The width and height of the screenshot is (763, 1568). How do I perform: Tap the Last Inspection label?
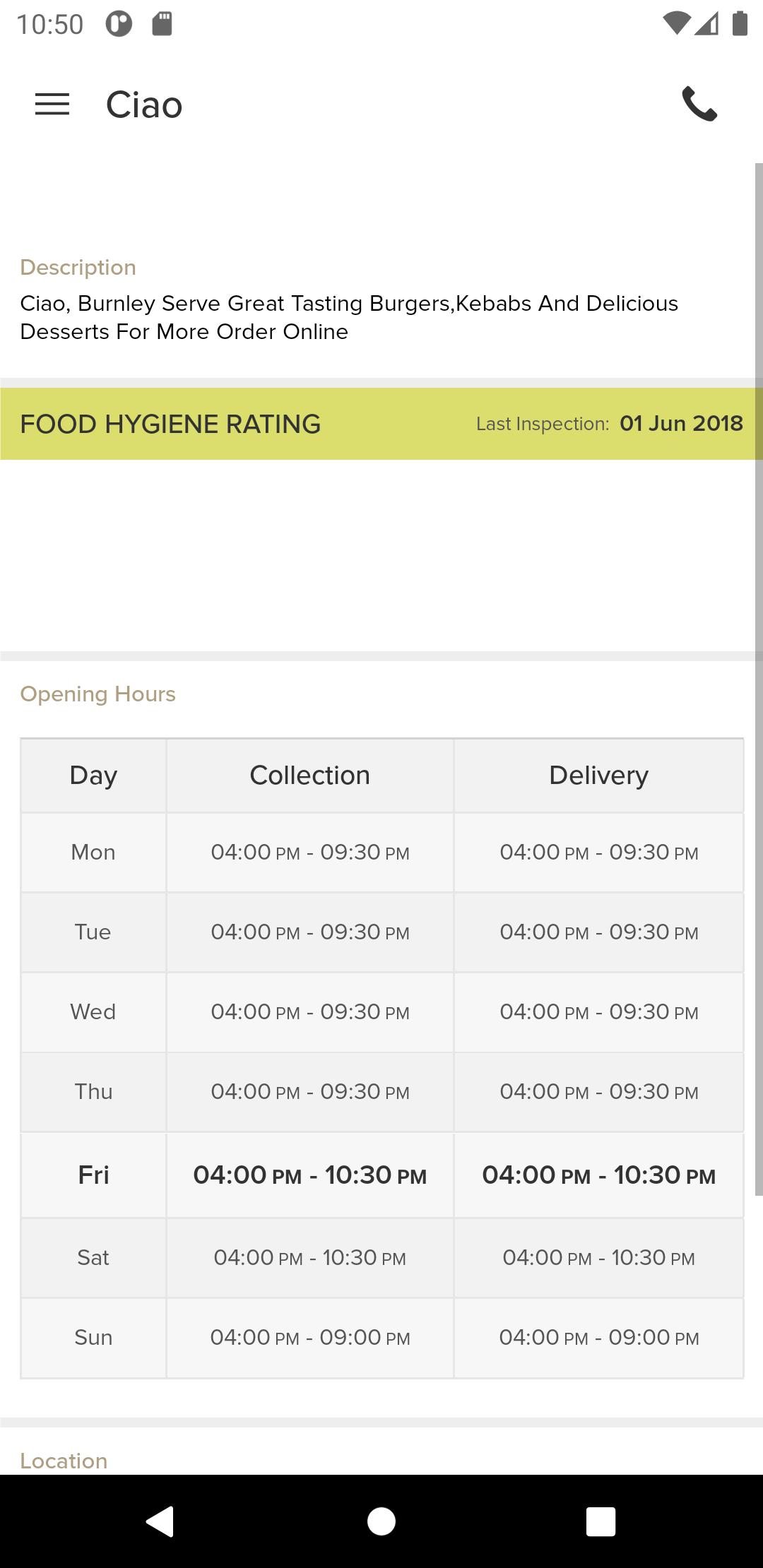click(542, 424)
